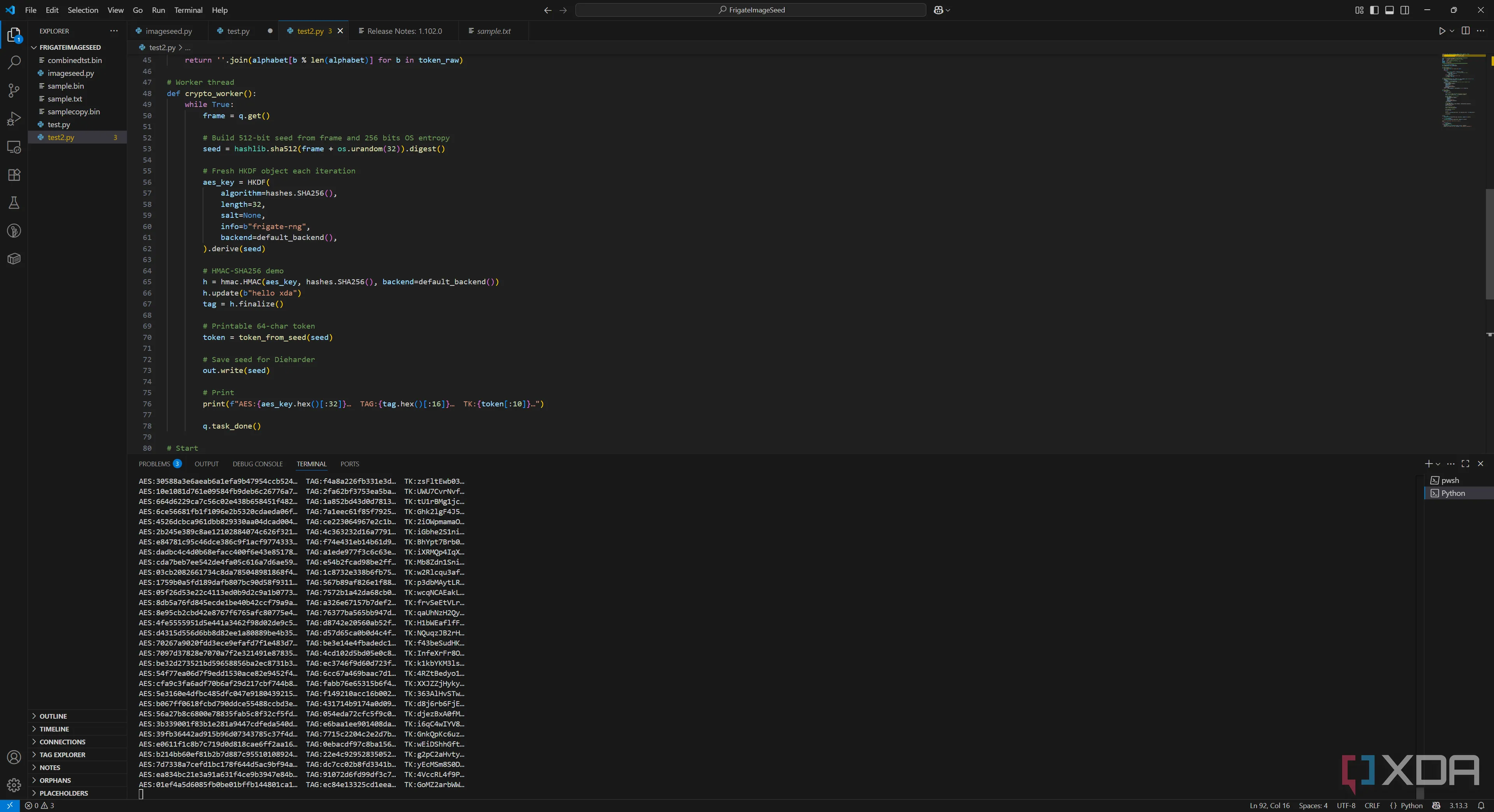Go back using the navigation arrow
Viewport: 1494px width, 812px height.
click(547, 10)
